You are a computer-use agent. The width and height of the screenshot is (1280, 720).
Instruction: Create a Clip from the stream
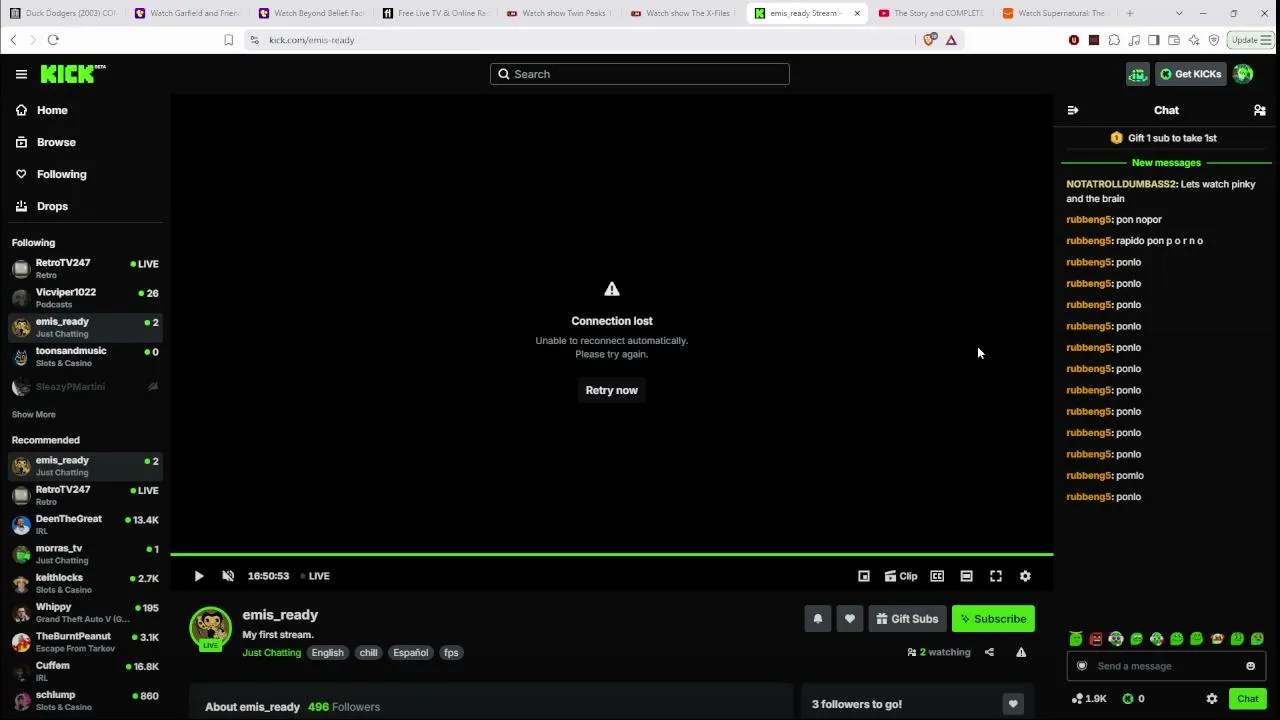click(901, 576)
